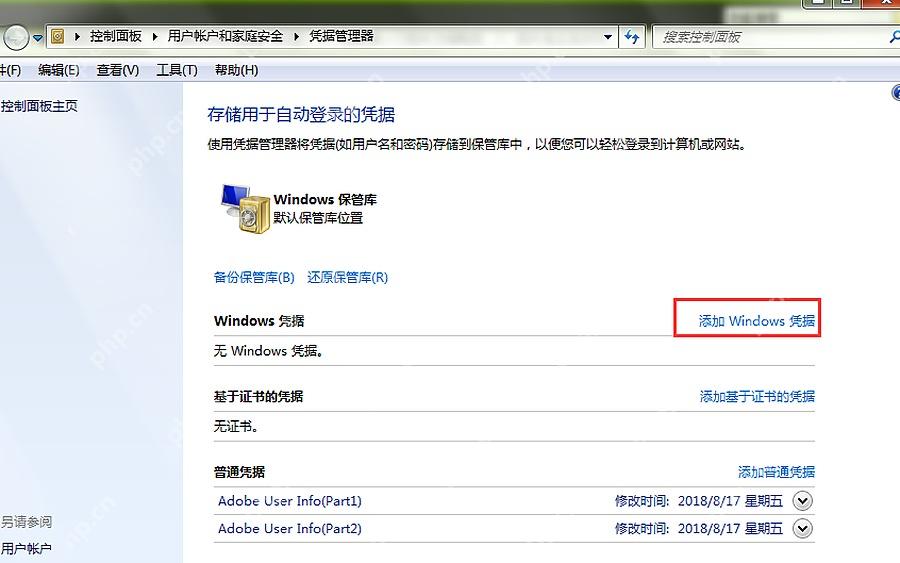The width and height of the screenshot is (900, 563).
Task: Click the 普通凭据 section heading
Action: [239, 472]
